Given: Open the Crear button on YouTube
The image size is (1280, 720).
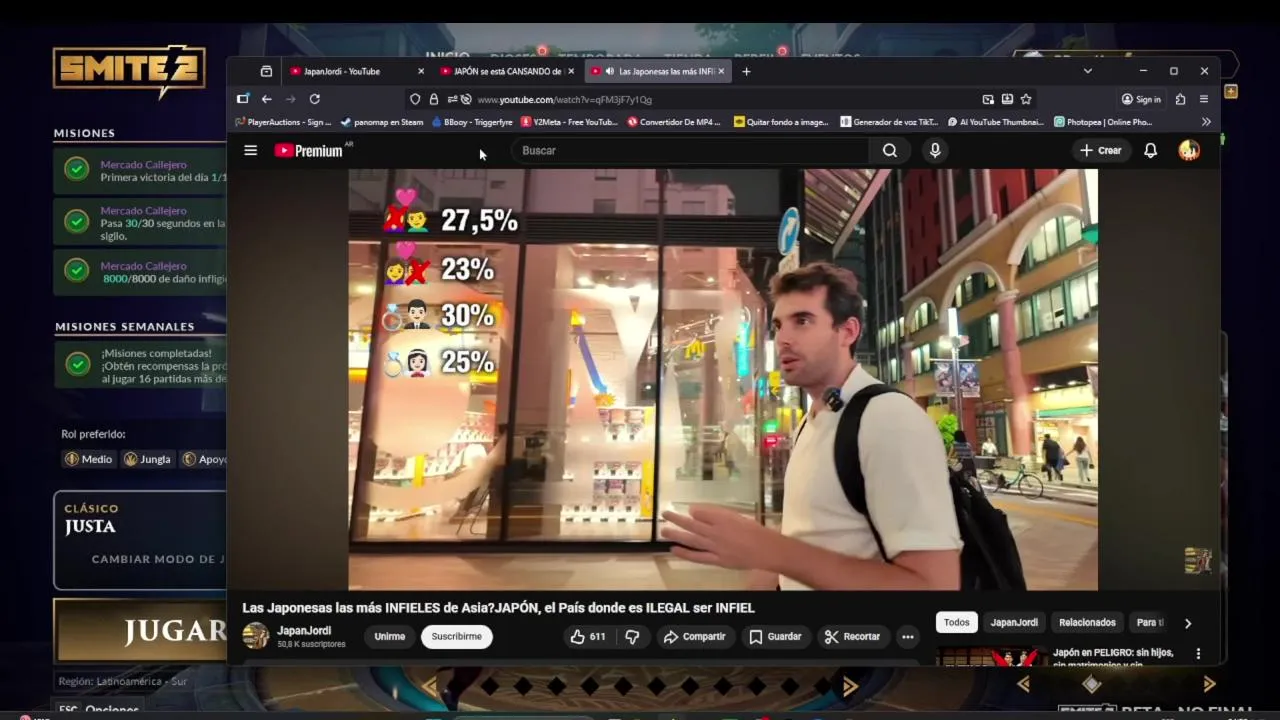Looking at the screenshot, I should point(1101,150).
